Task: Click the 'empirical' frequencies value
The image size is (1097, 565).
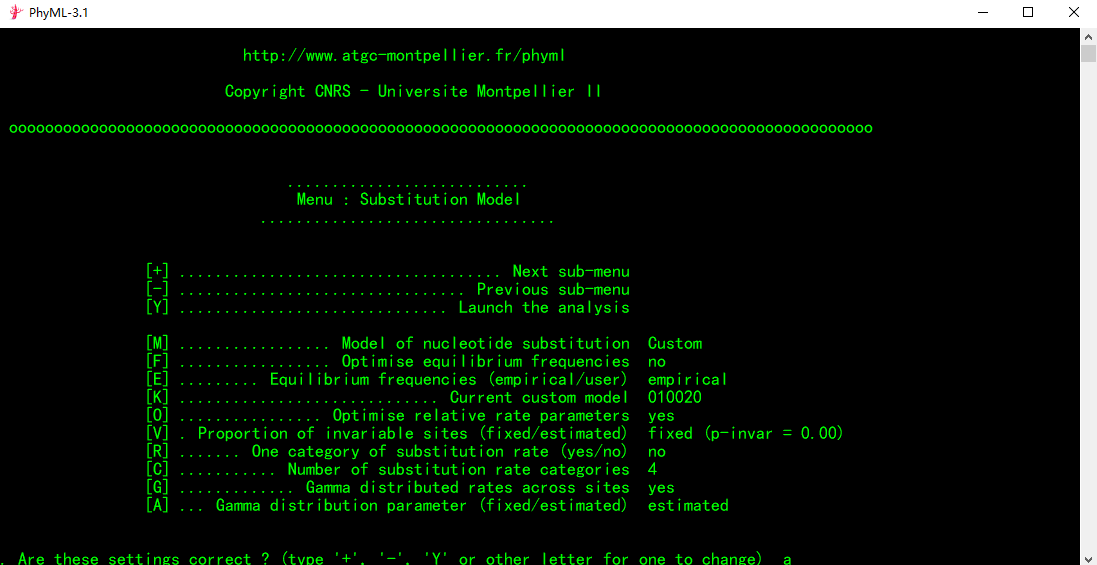Action: (688, 380)
